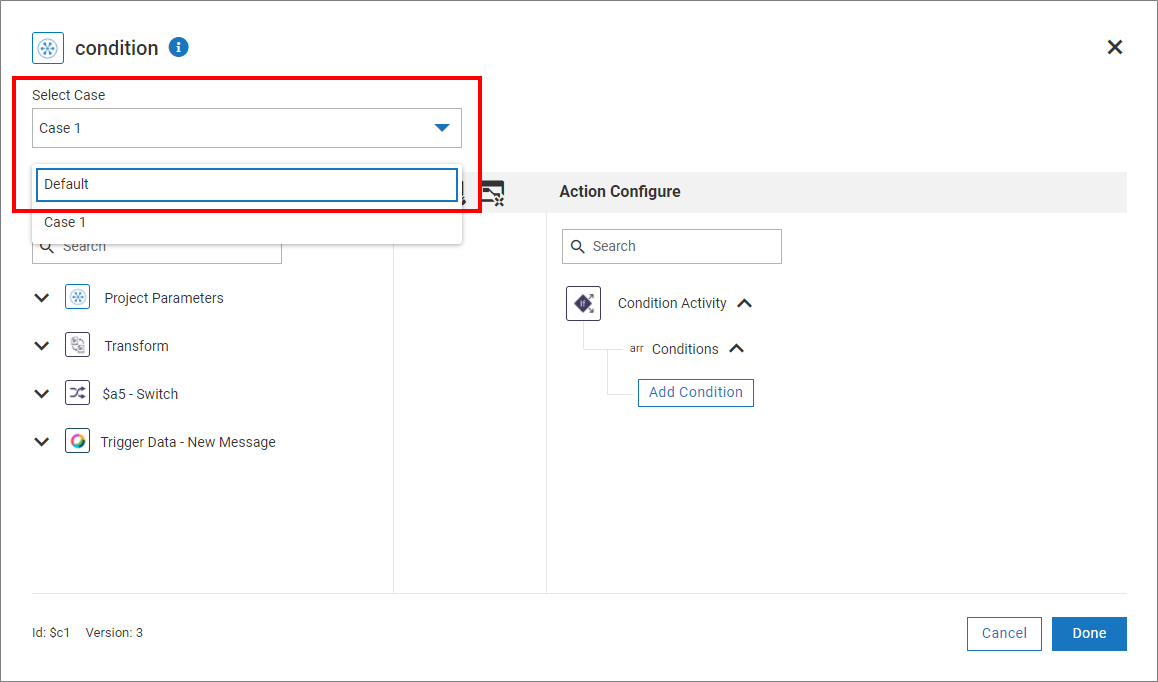Expand the $a5 - Switch node

tap(42, 394)
